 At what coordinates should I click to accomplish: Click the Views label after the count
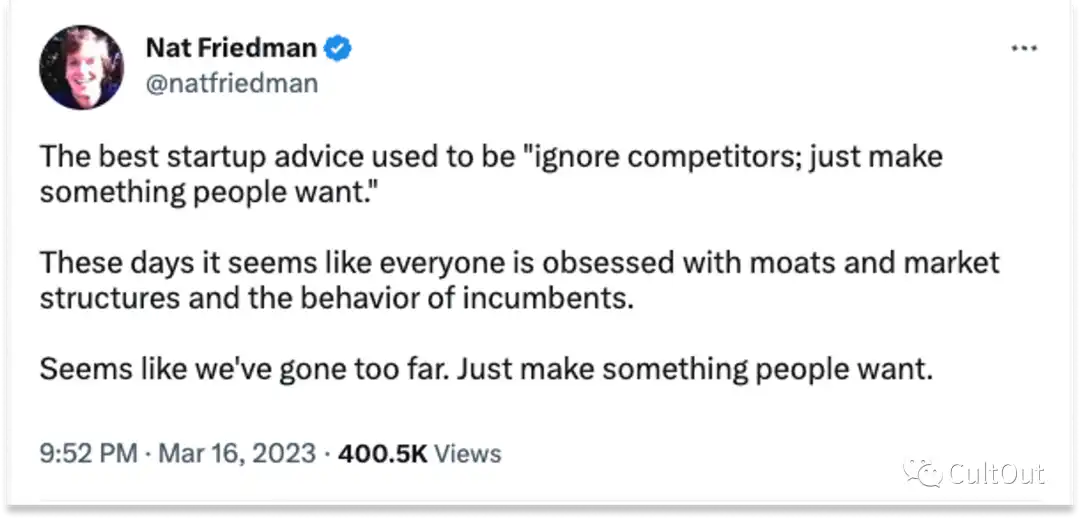pos(468,453)
